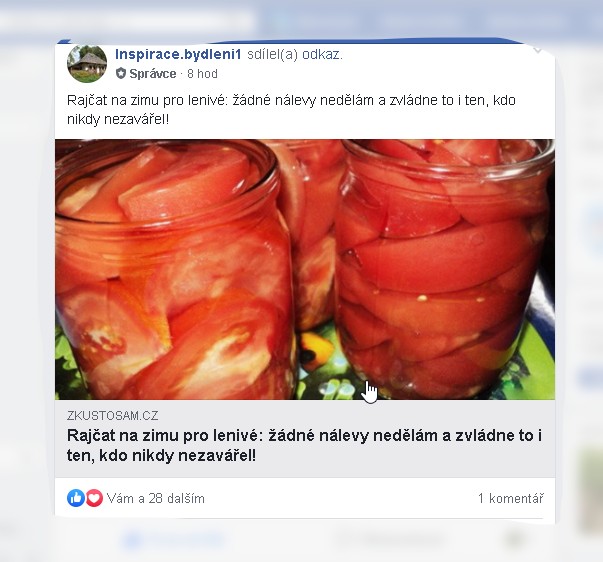Click the blurred blue Like button below post
Screen dimensions: 603x562
coord(173,540)
